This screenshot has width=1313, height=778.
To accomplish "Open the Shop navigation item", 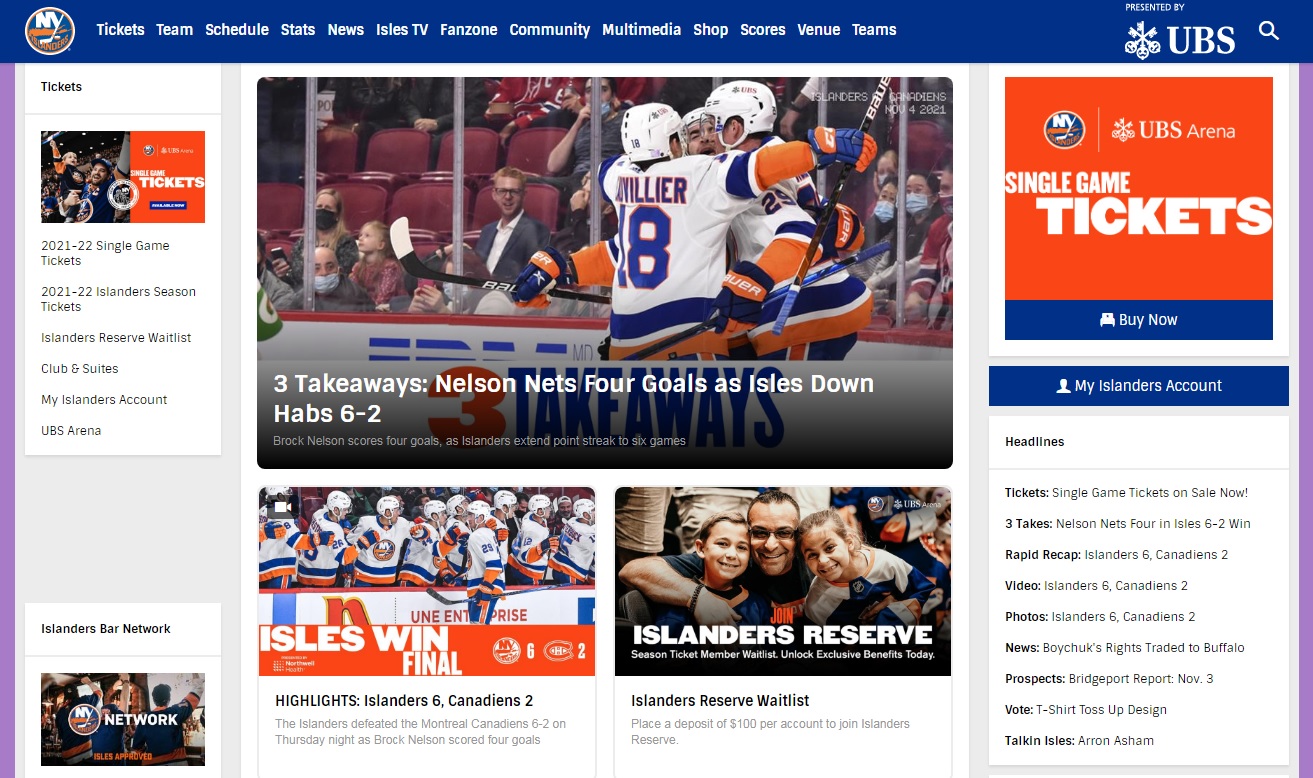I will coord(710,30).
